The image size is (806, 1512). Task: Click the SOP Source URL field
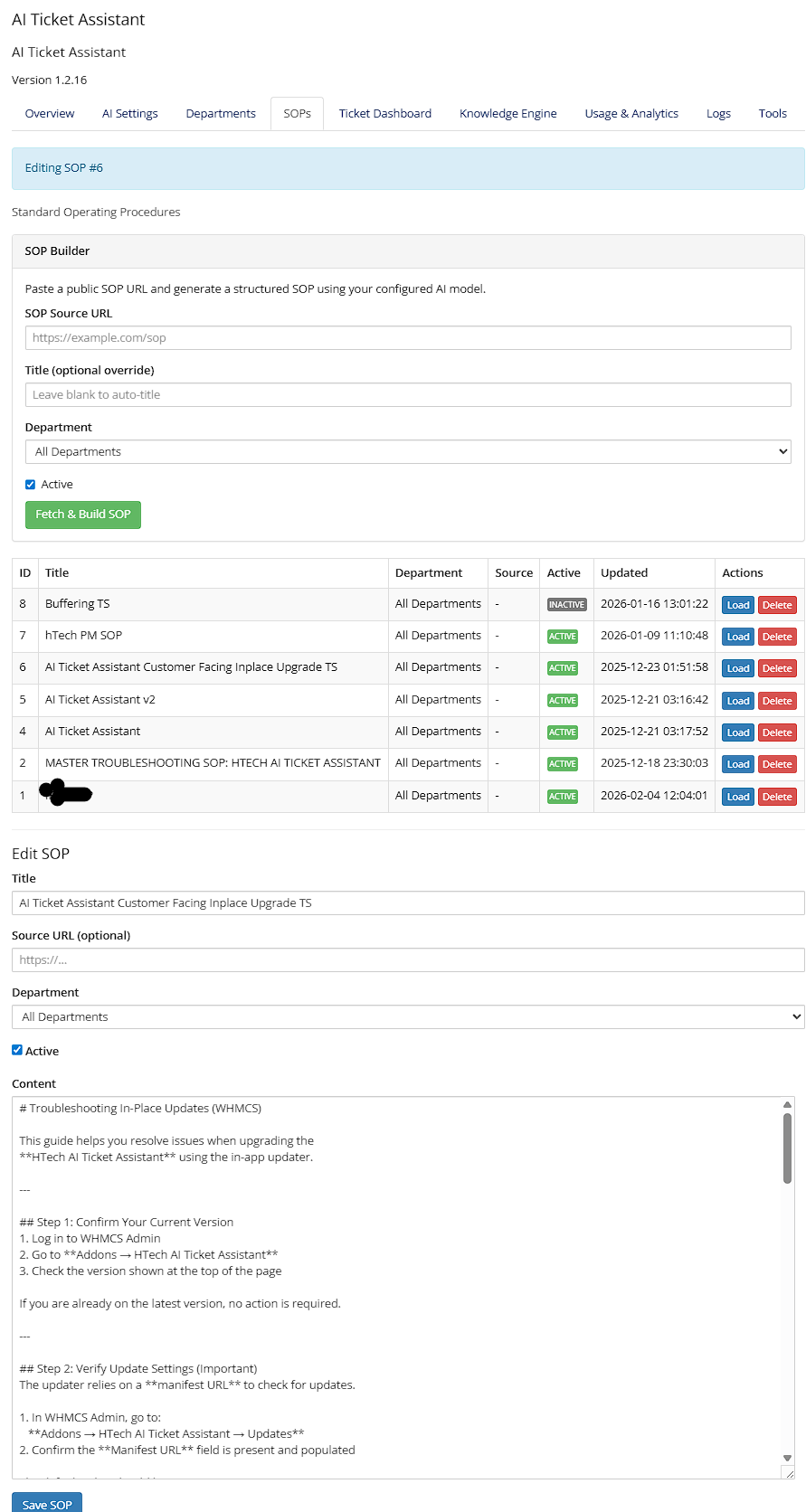pos(408,338)
